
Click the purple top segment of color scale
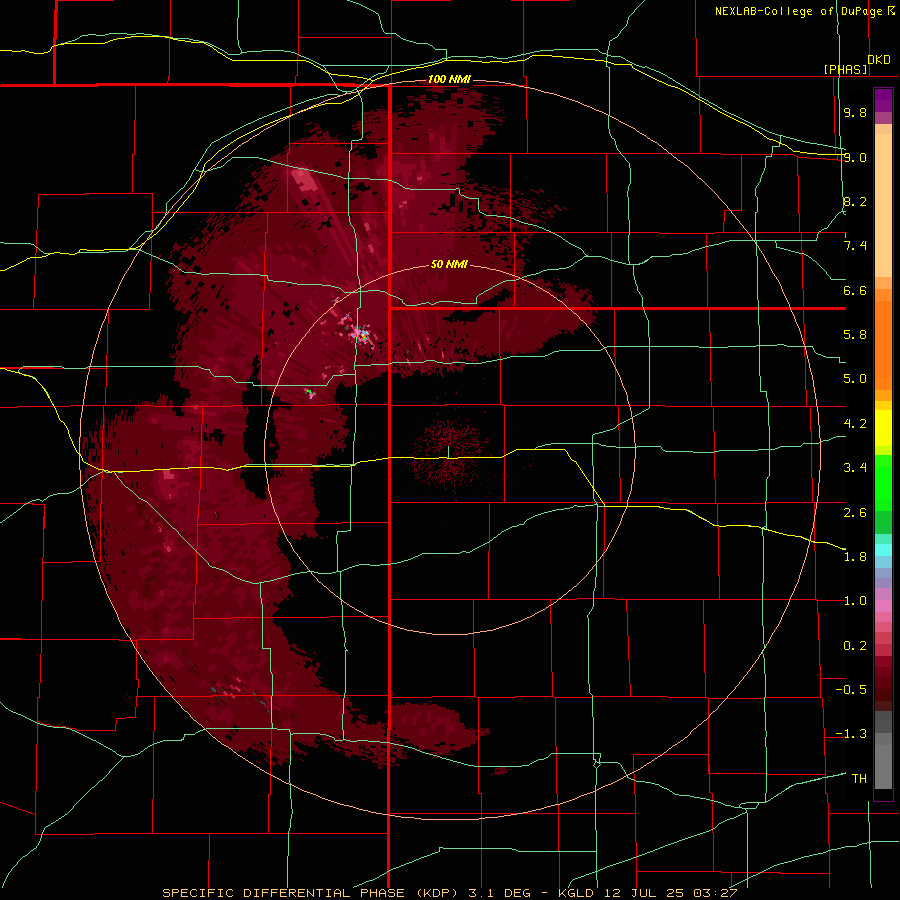point(883,100)
